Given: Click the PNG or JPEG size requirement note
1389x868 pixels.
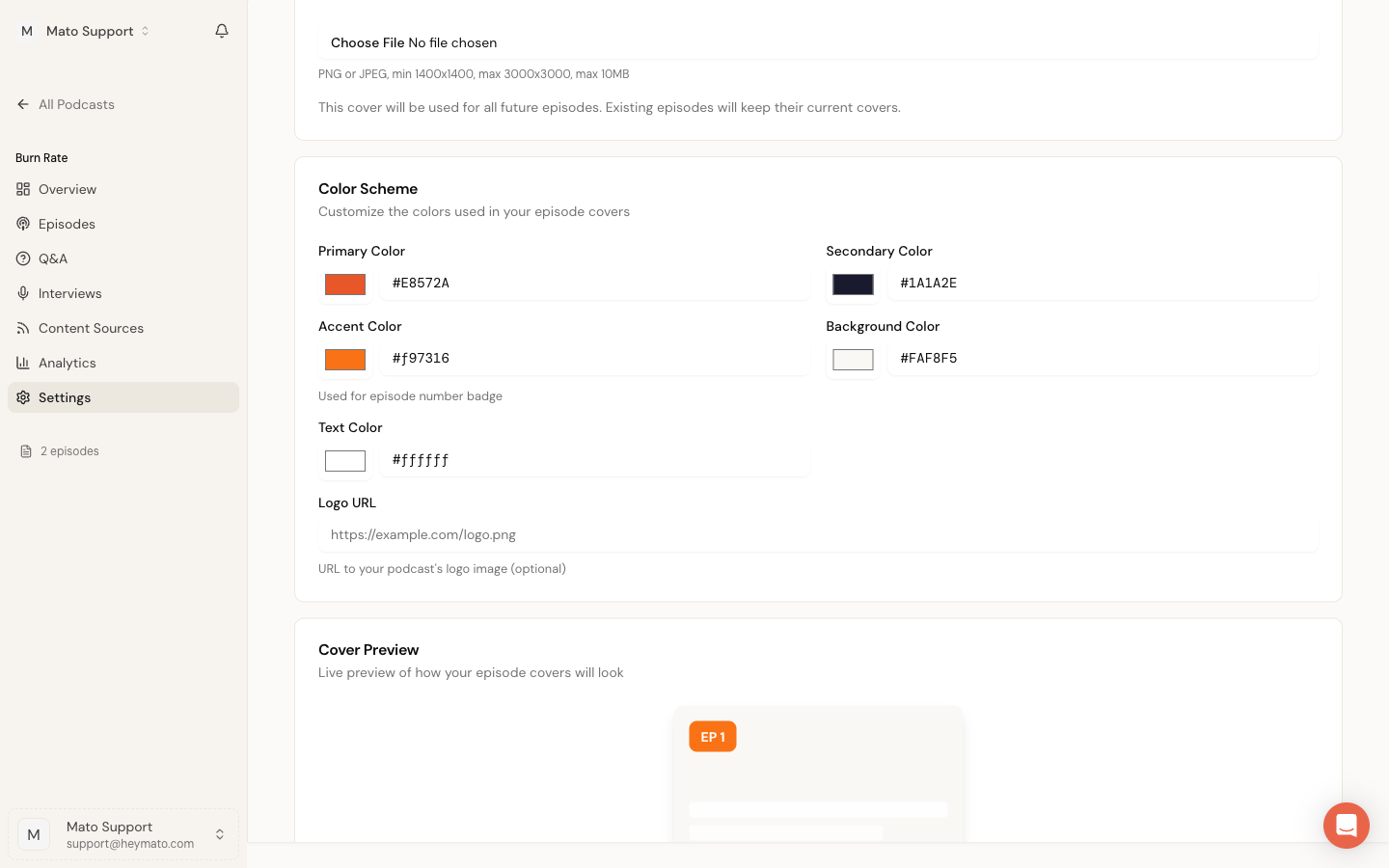Looking at the screenshot, I should (474, 74).
